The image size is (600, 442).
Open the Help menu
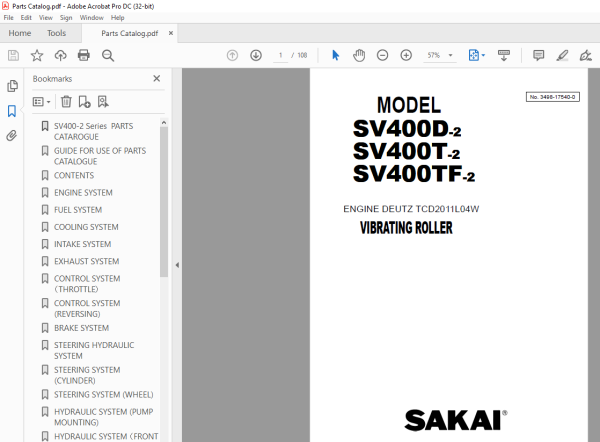tap(117, 18)
